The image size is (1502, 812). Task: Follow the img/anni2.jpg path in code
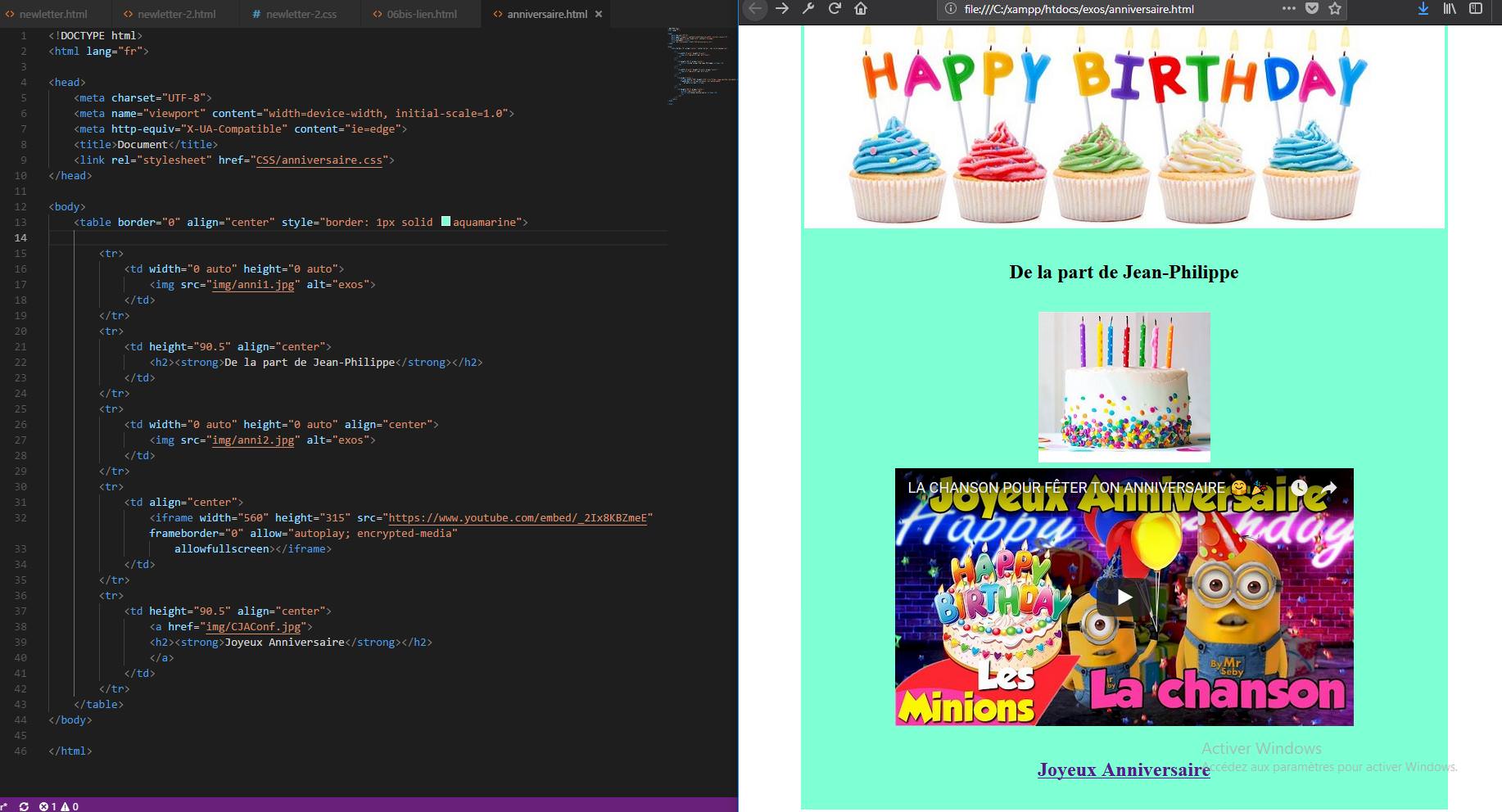(x=253, y=440)
